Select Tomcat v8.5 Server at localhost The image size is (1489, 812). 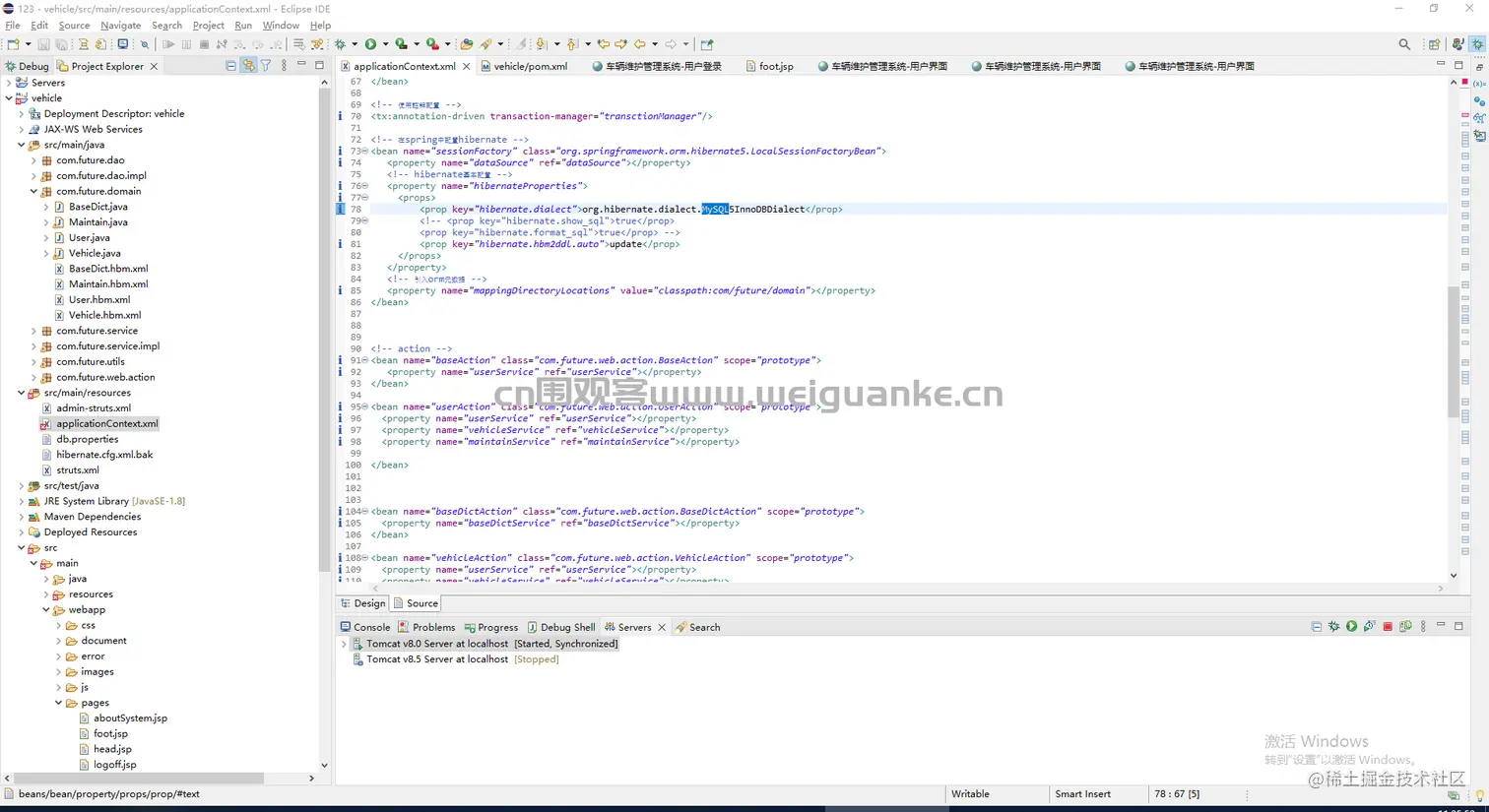[437, 659]
